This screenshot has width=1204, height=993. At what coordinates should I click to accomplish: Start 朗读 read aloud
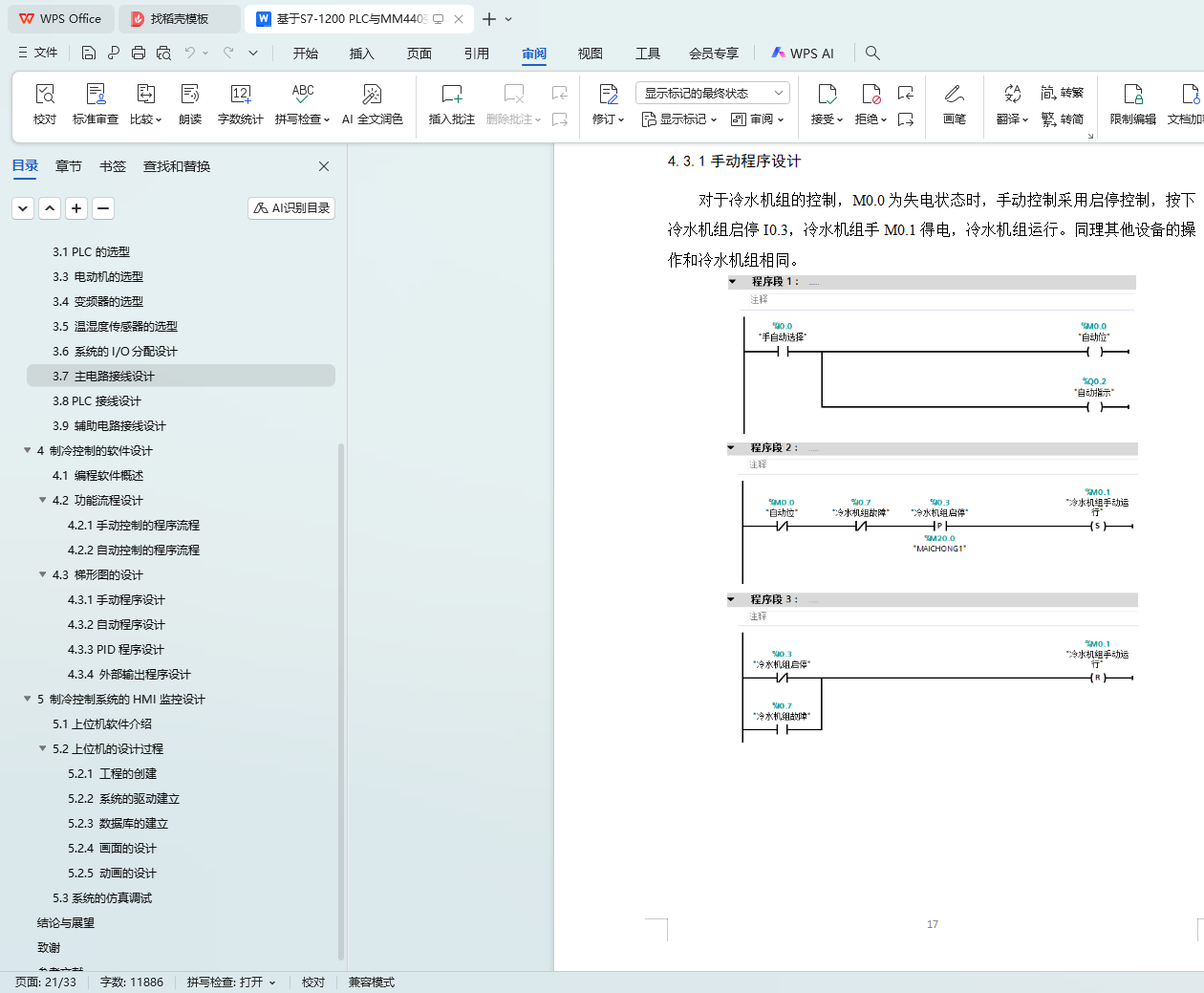[x=190, y=104]
